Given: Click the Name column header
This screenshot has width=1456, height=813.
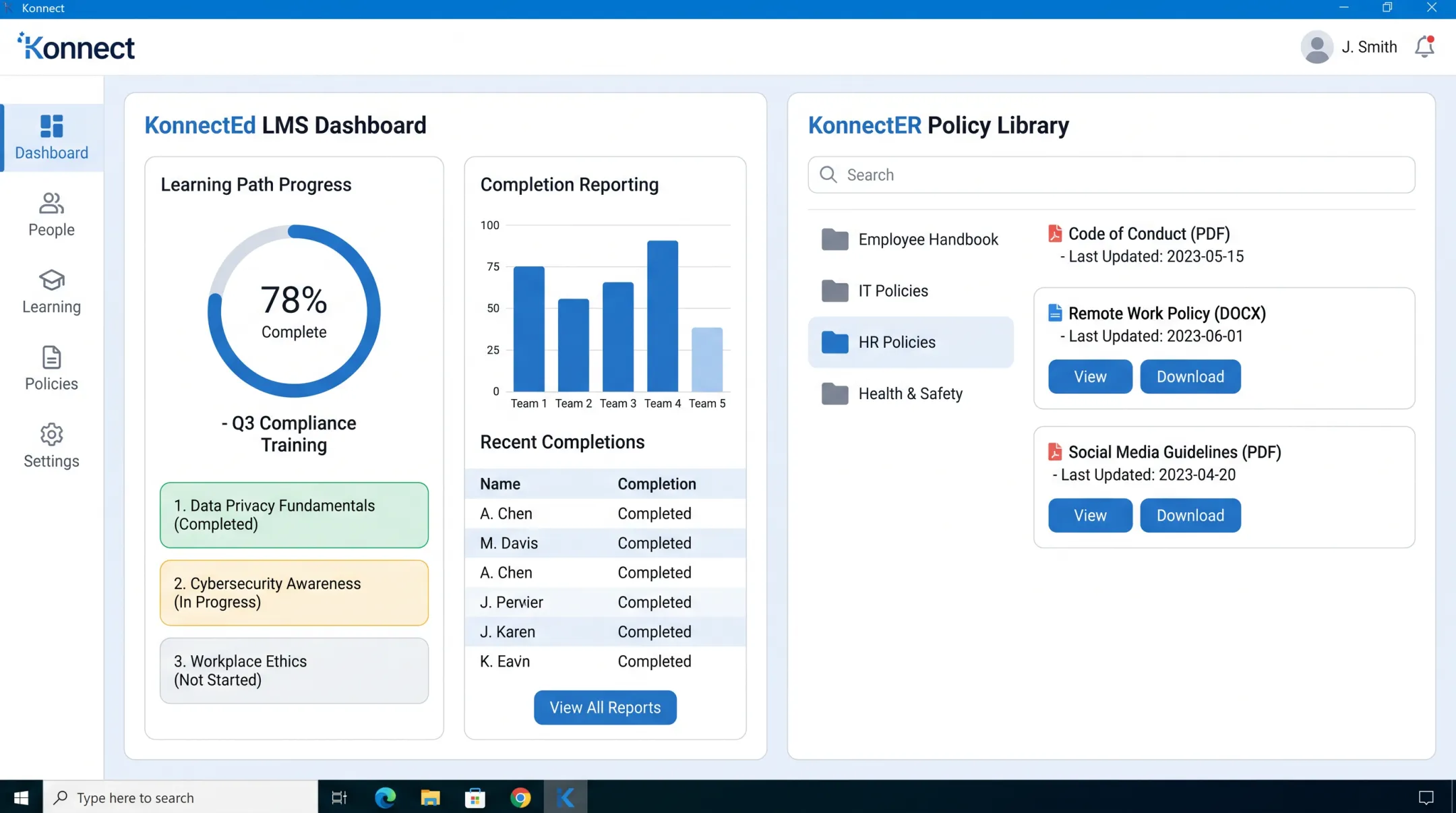Looking at the screenshot, I should (x=500, y=483).
